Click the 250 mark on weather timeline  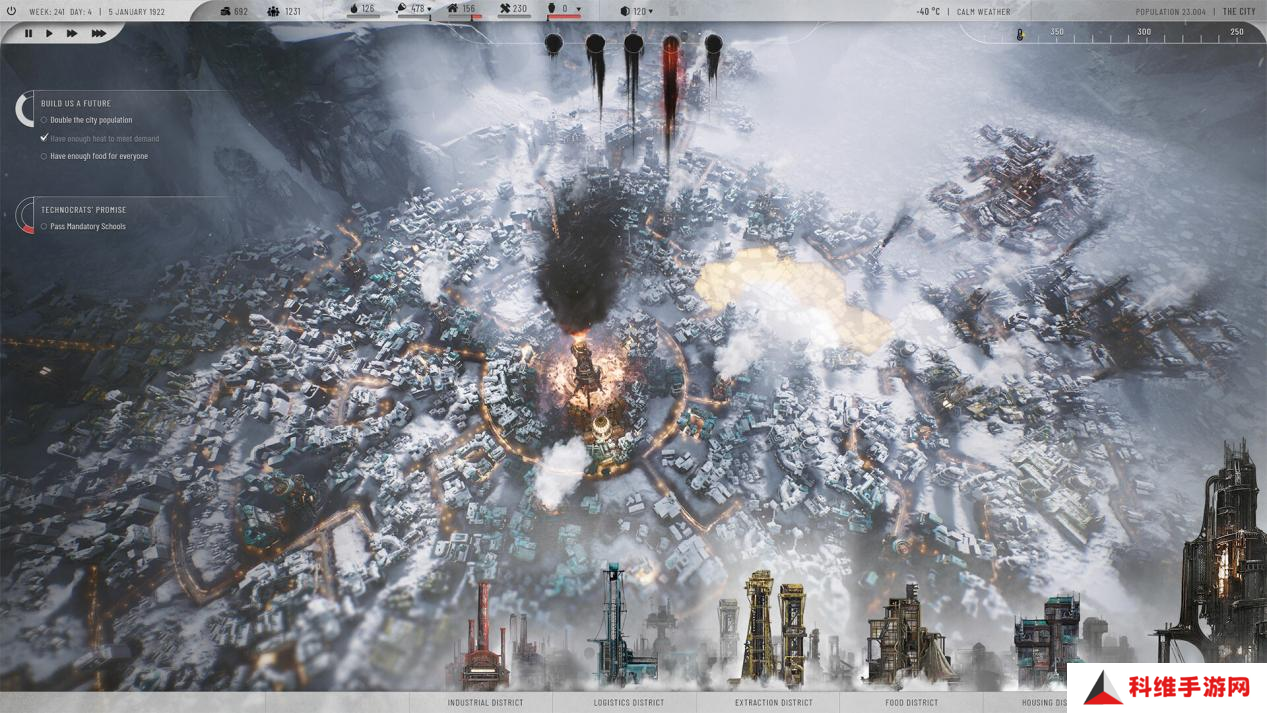(x=1237, y=32)
